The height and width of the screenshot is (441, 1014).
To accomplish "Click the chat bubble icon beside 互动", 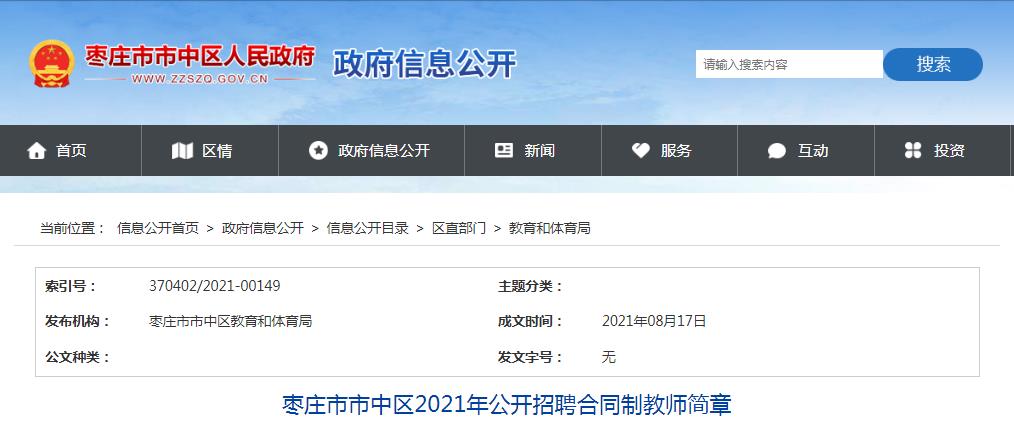I will [777, 151].
